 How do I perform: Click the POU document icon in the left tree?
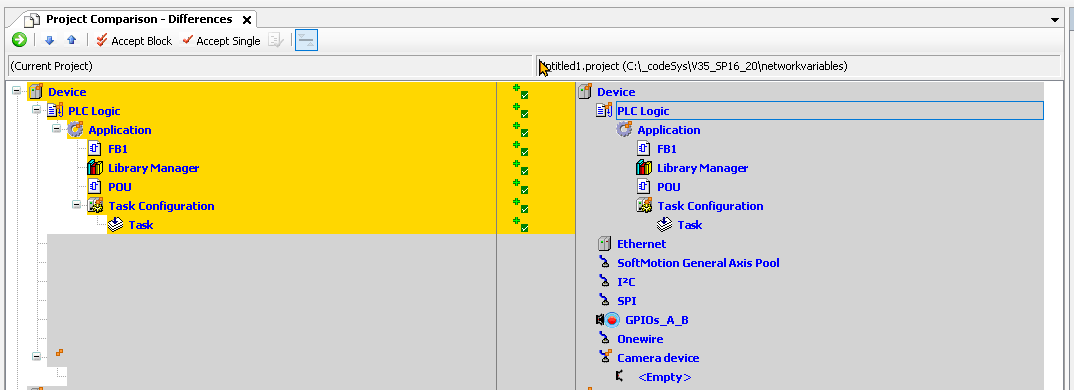[x=95, y=186]
